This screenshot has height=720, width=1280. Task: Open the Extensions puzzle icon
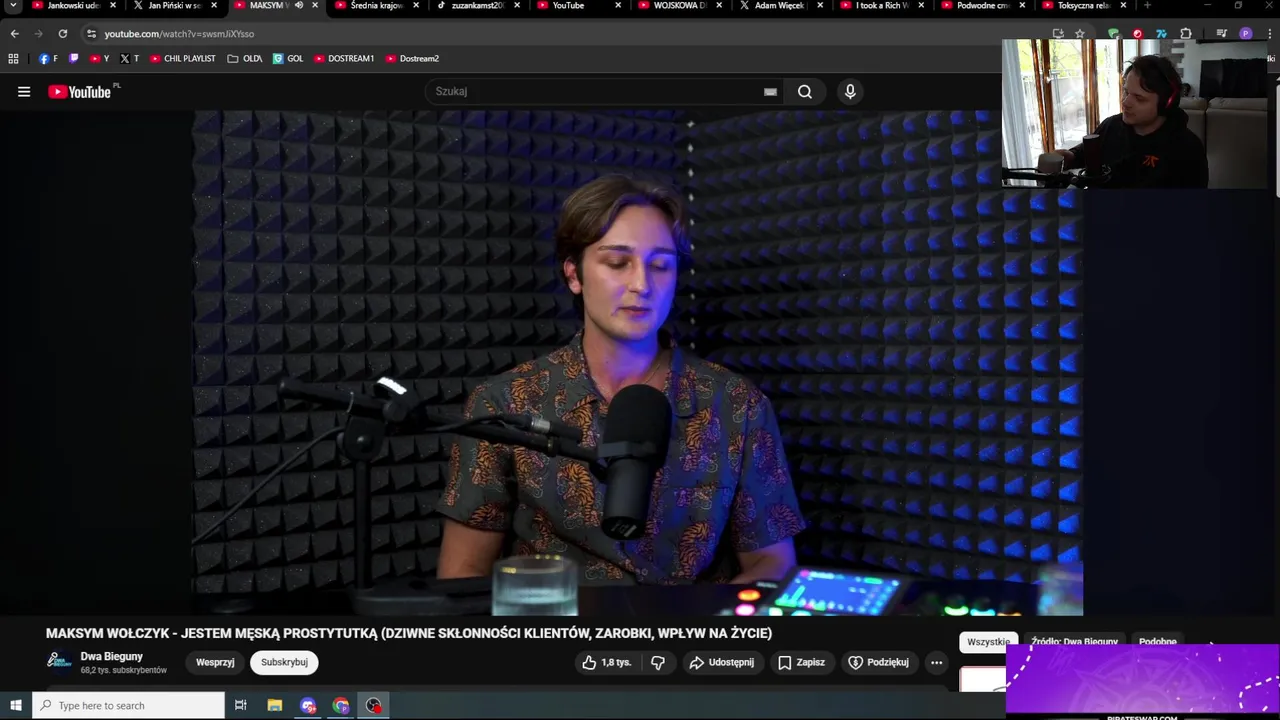coord(1186,33)
